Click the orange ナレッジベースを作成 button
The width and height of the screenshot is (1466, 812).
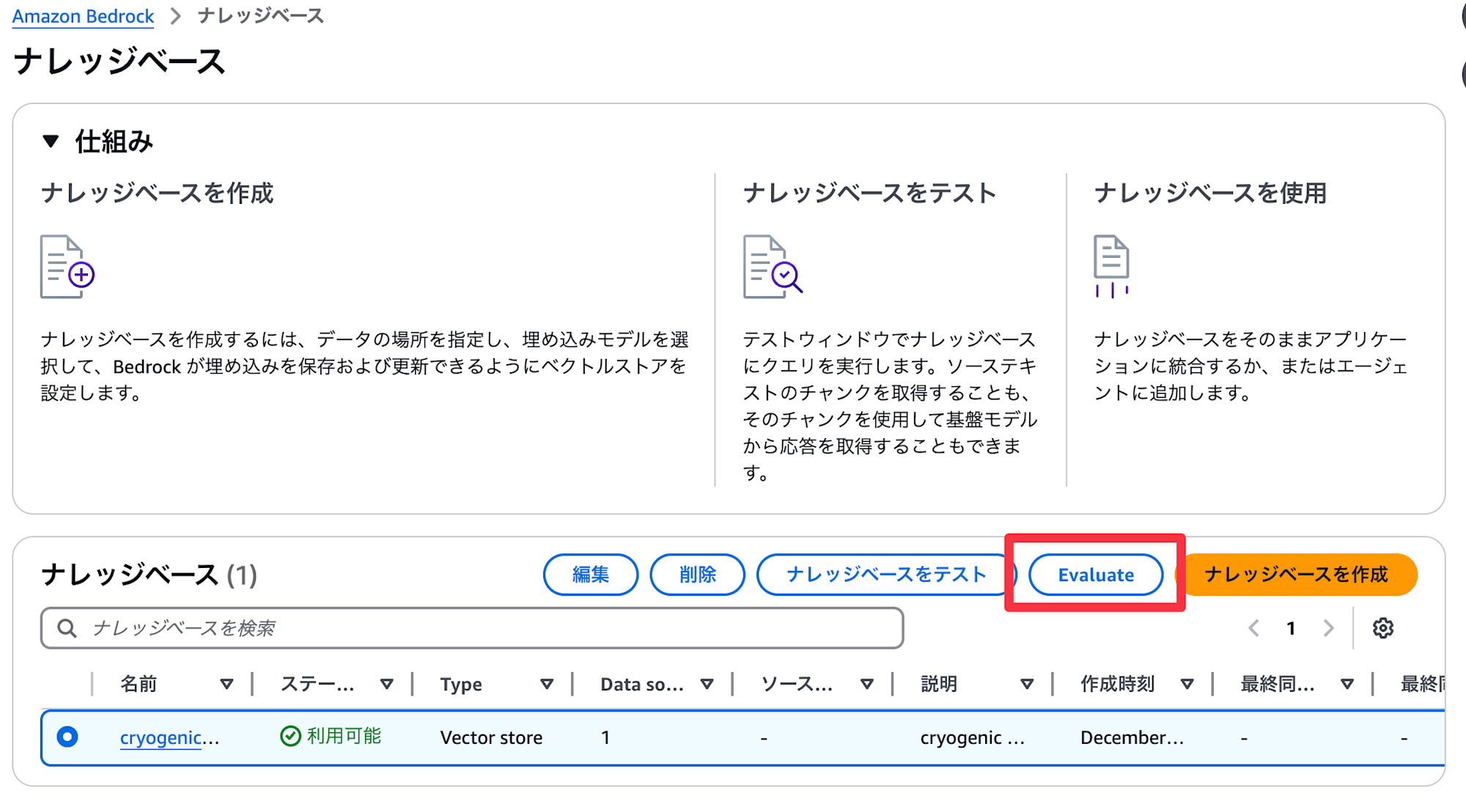pyautogui.click(x=1297, y=575)
